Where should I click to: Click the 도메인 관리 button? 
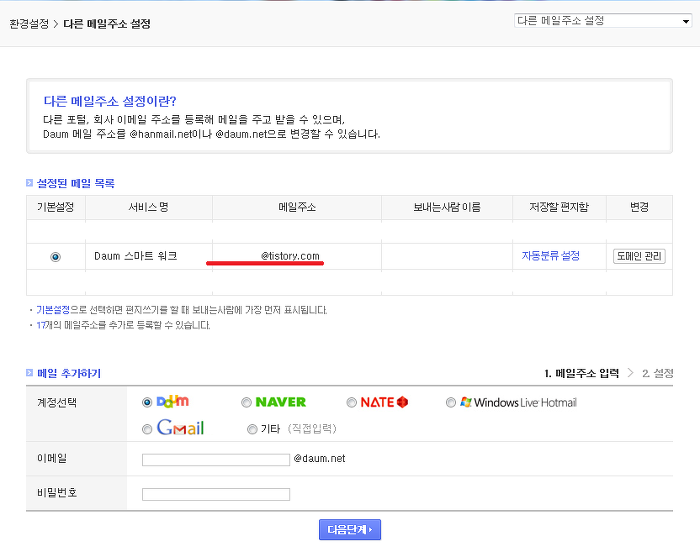coord(639,256)
